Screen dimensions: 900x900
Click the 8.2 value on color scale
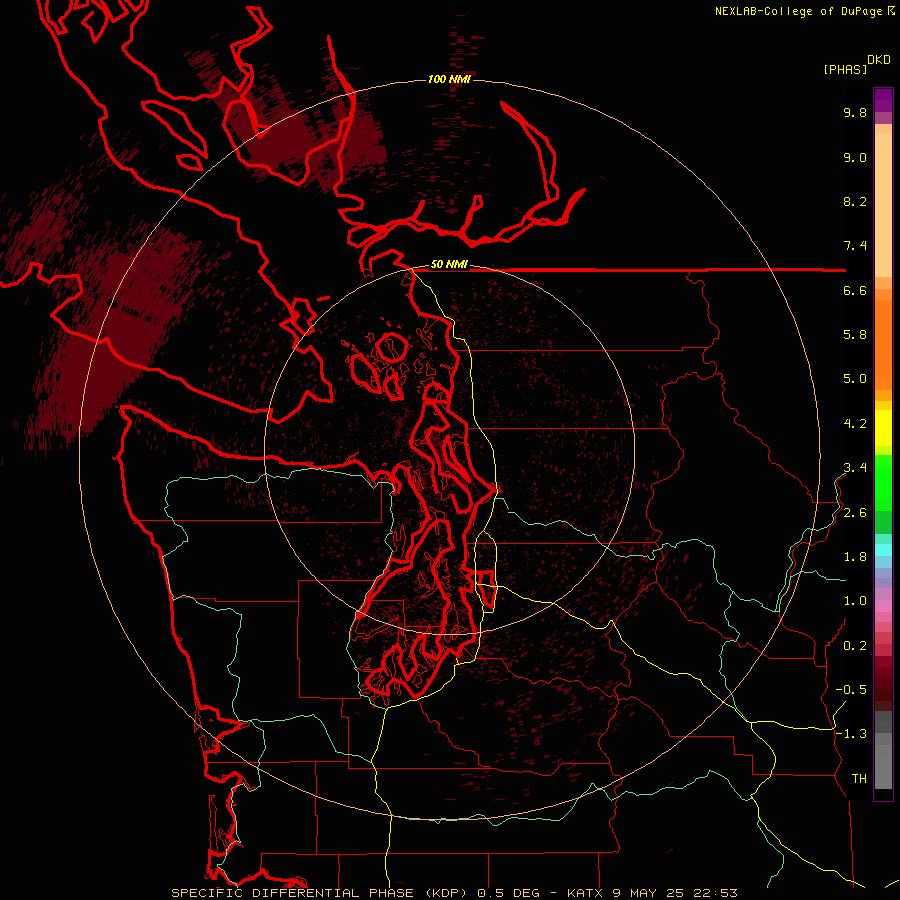[x=855, y=201]
